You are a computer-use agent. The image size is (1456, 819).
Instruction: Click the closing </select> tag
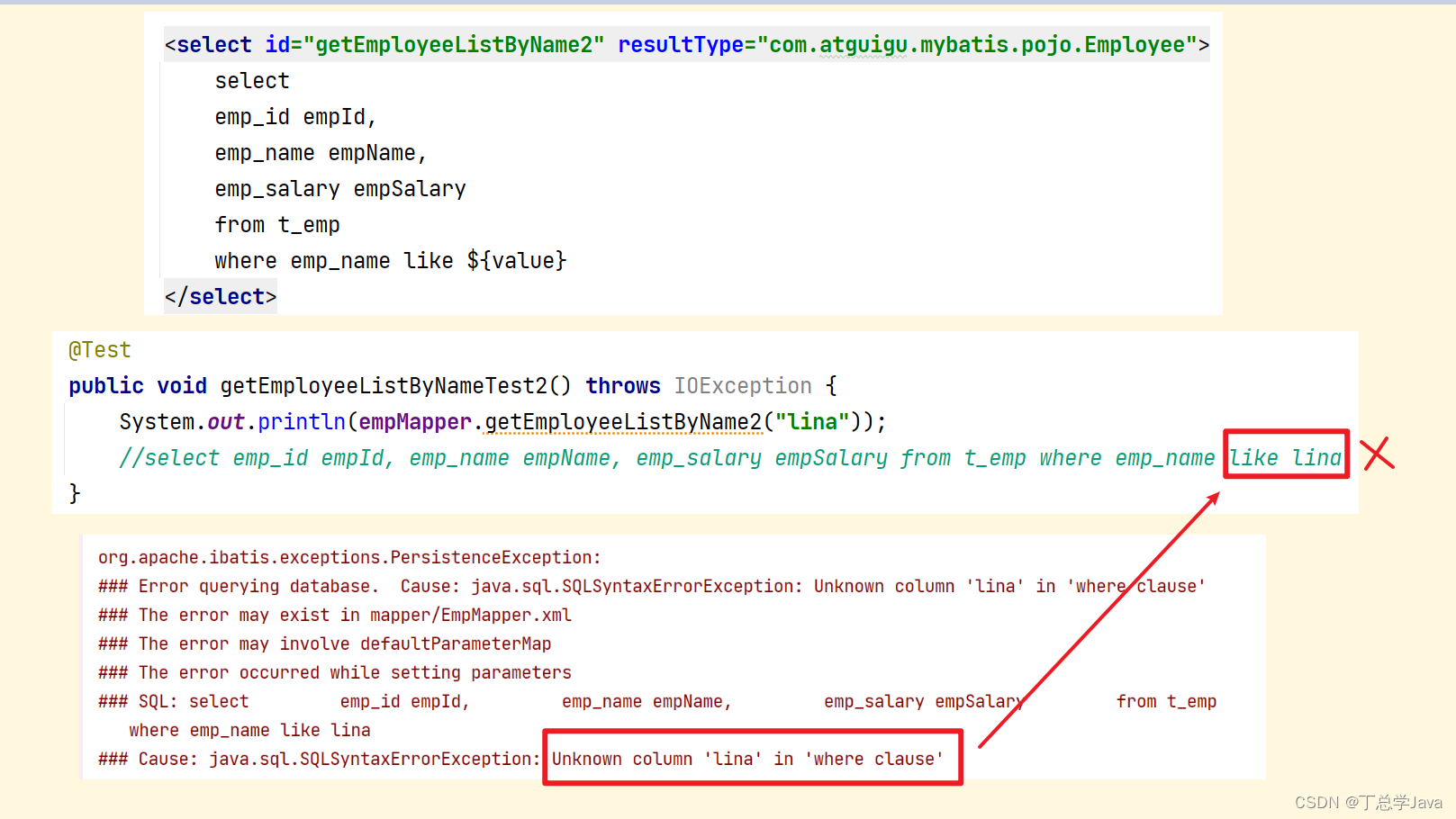pos(221,297)
